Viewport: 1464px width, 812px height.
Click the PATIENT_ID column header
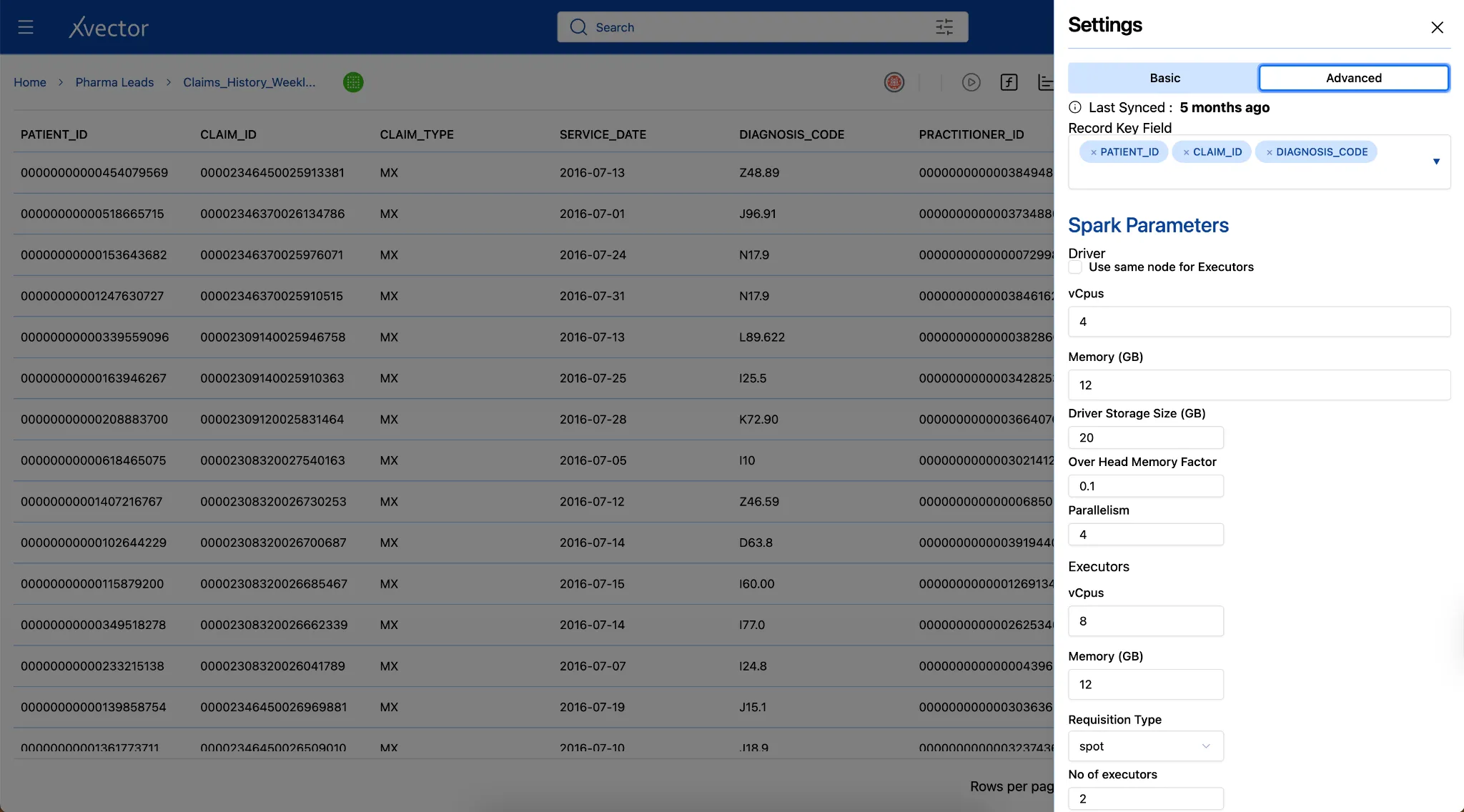54,134
